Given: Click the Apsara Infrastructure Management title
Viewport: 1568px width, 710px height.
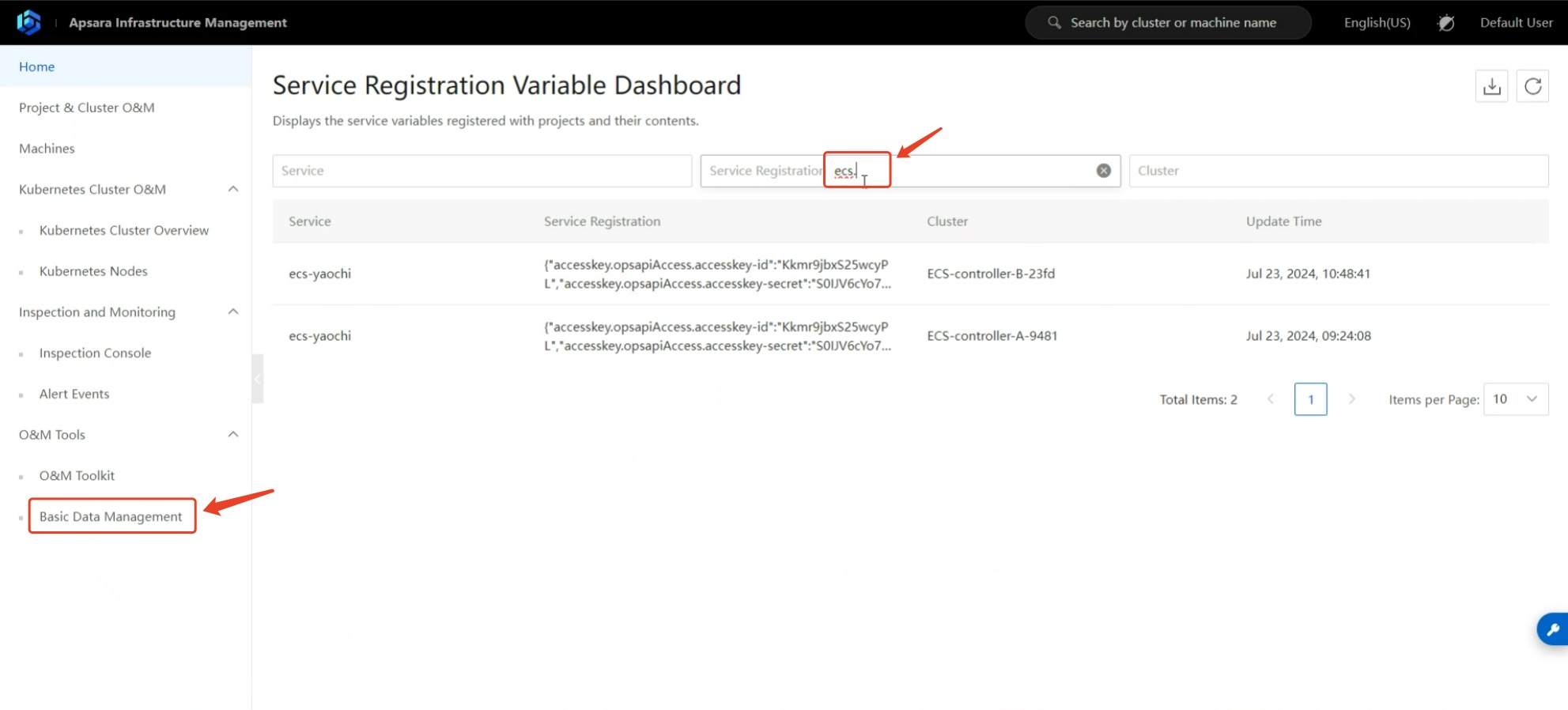Looking at the screenshot, I should click(178, 23).
